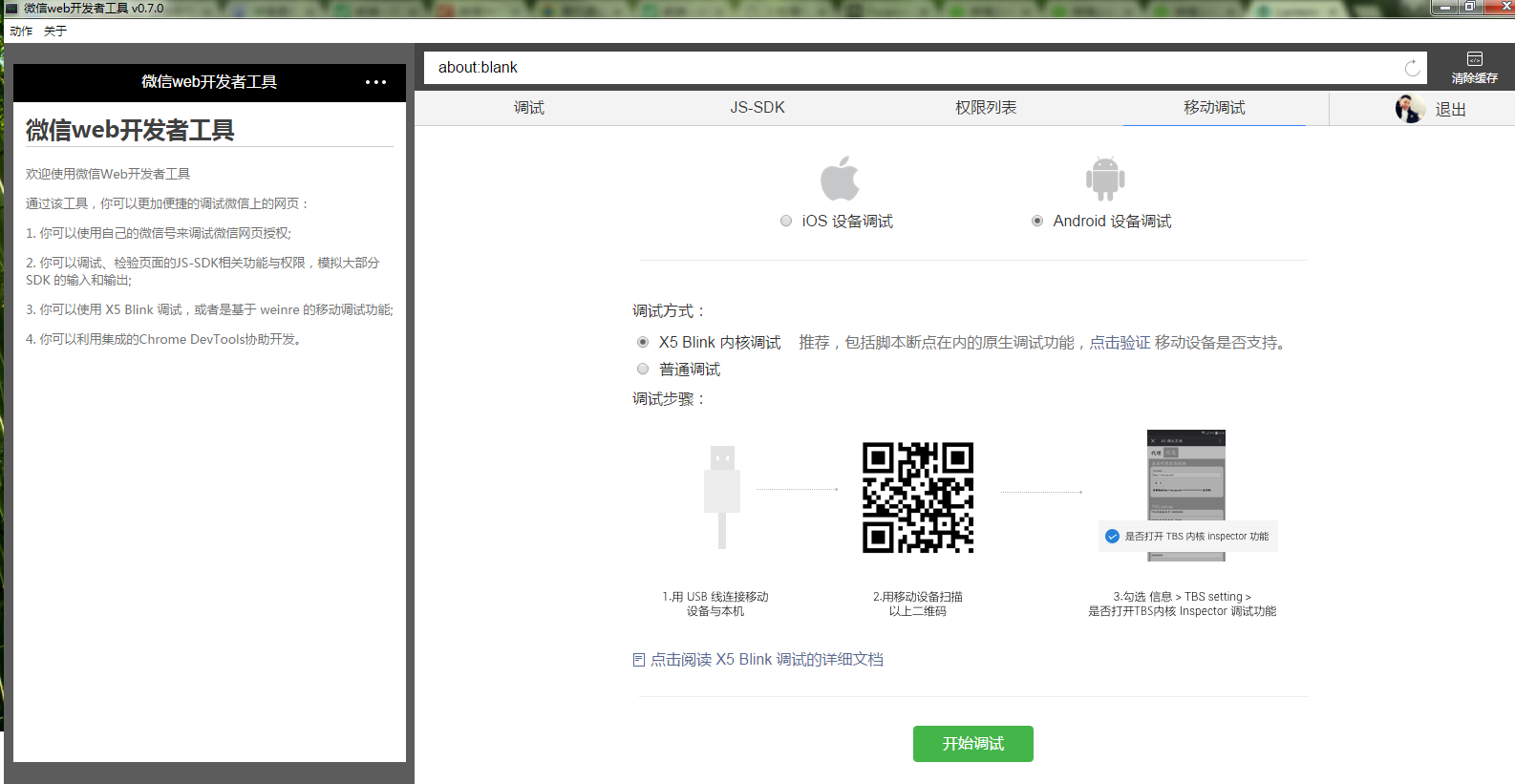Click the reload icon in address bar

pos(1412,68)
